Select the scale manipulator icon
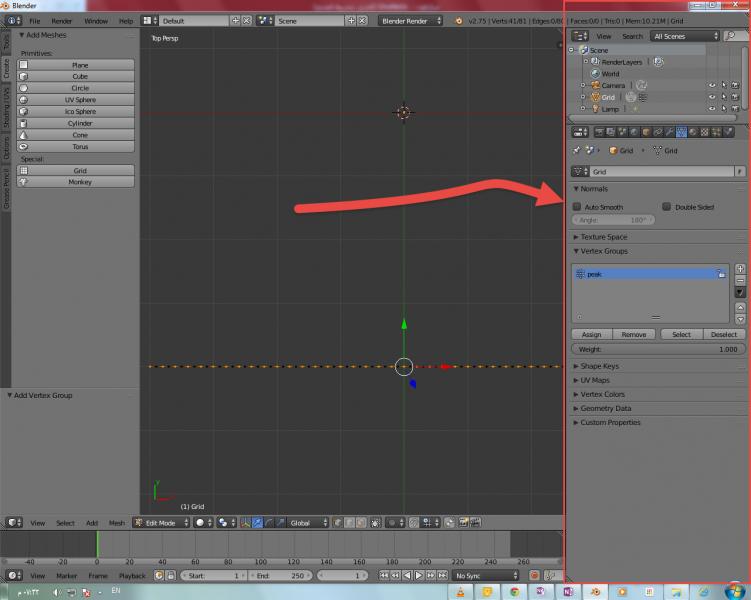751x600 pixels. pyautogui.click(x=281, y=522)
